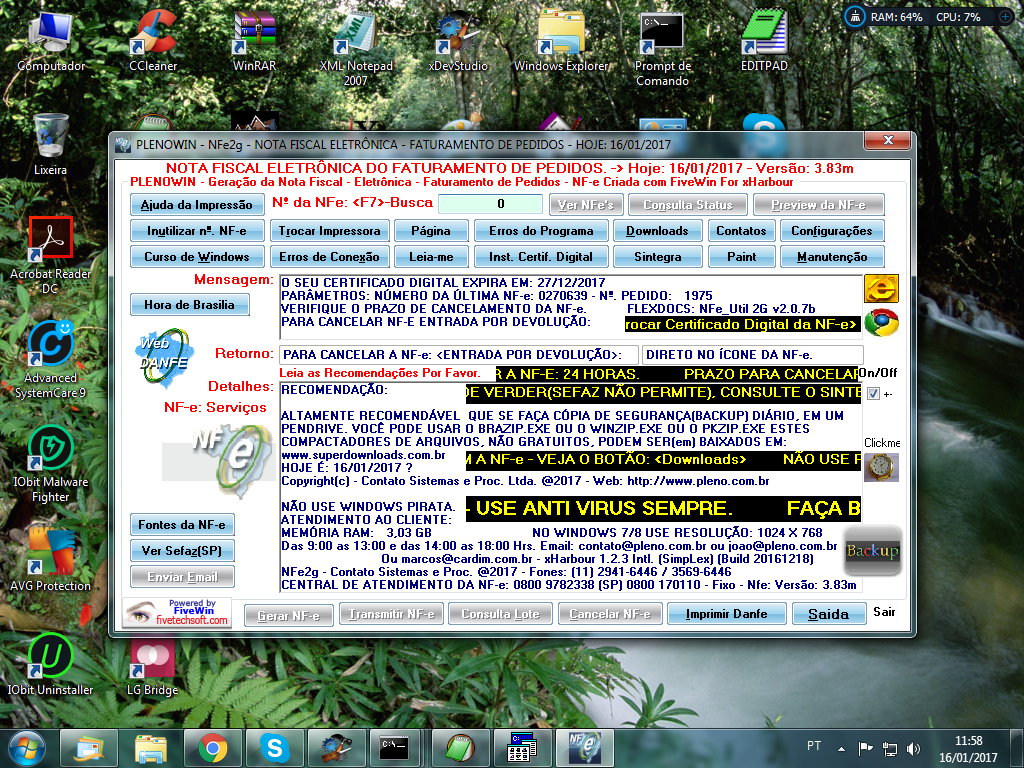Open Curso de Windows
Screen dimensions: 1024x768
tap(197, 257)
